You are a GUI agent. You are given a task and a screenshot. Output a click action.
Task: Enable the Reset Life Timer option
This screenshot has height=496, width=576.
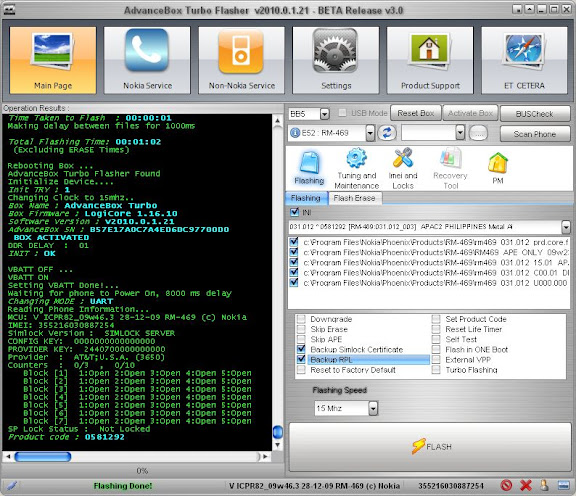click(436, 329)
